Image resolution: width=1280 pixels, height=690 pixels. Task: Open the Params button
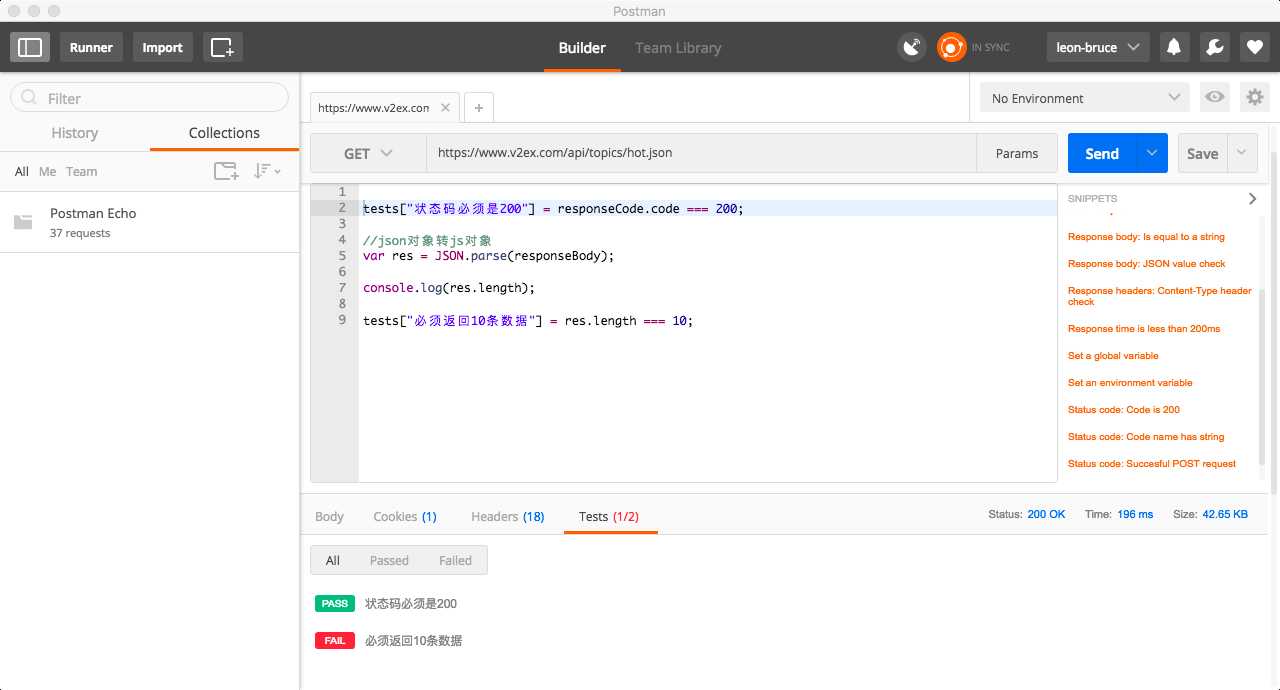click(x=1017, y=153)
